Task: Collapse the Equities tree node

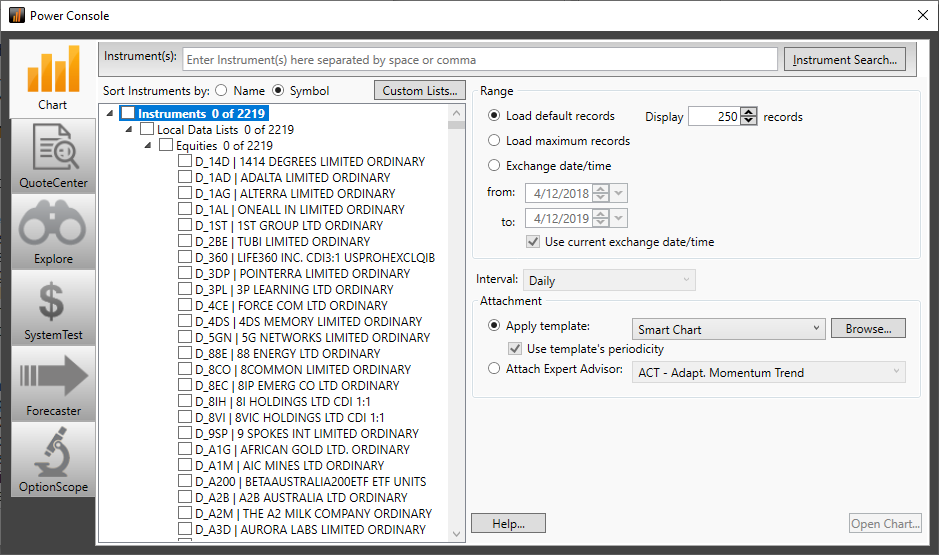Action: click(148, 145)
